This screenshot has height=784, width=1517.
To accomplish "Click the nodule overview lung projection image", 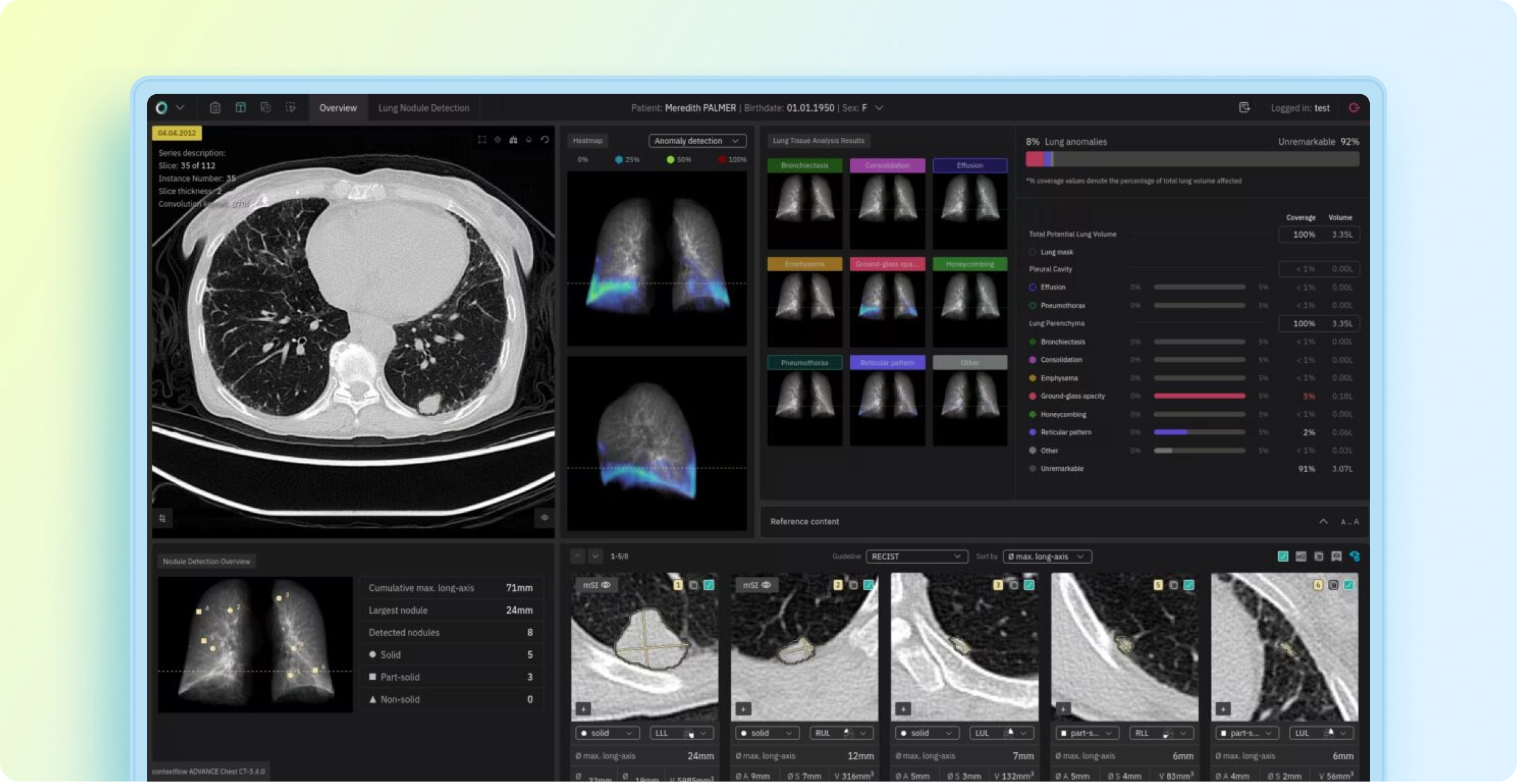I will [255, 645].
